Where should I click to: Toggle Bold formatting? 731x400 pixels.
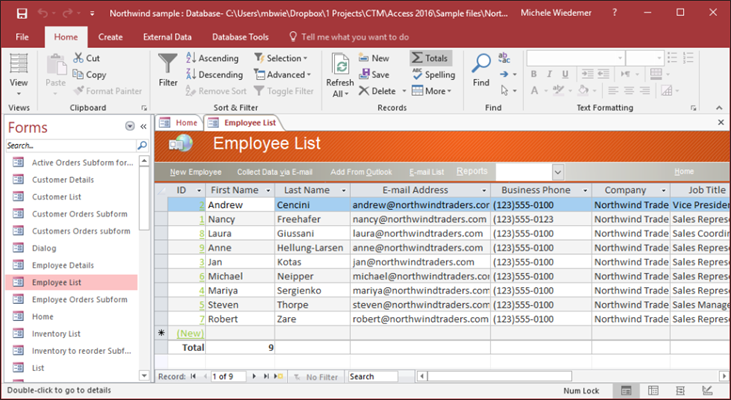534,74
